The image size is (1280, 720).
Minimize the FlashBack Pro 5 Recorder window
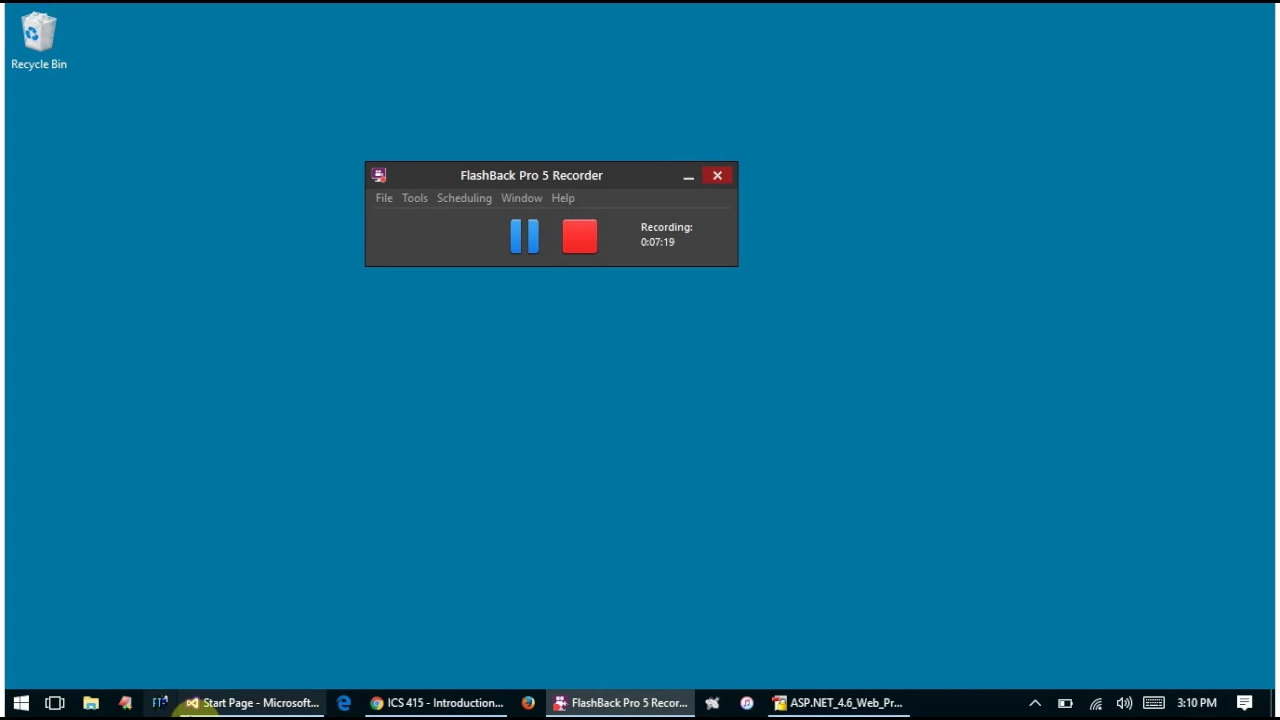point(688,176)
